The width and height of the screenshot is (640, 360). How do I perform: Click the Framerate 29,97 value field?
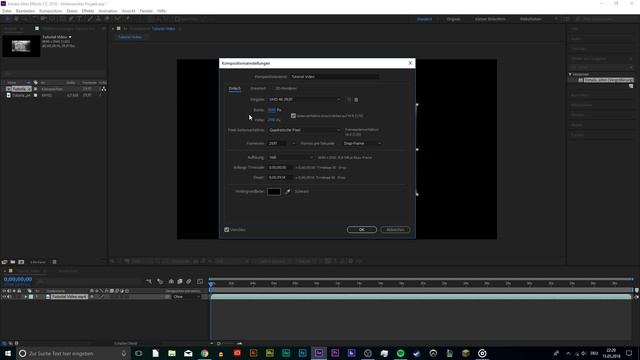point(277,144)
